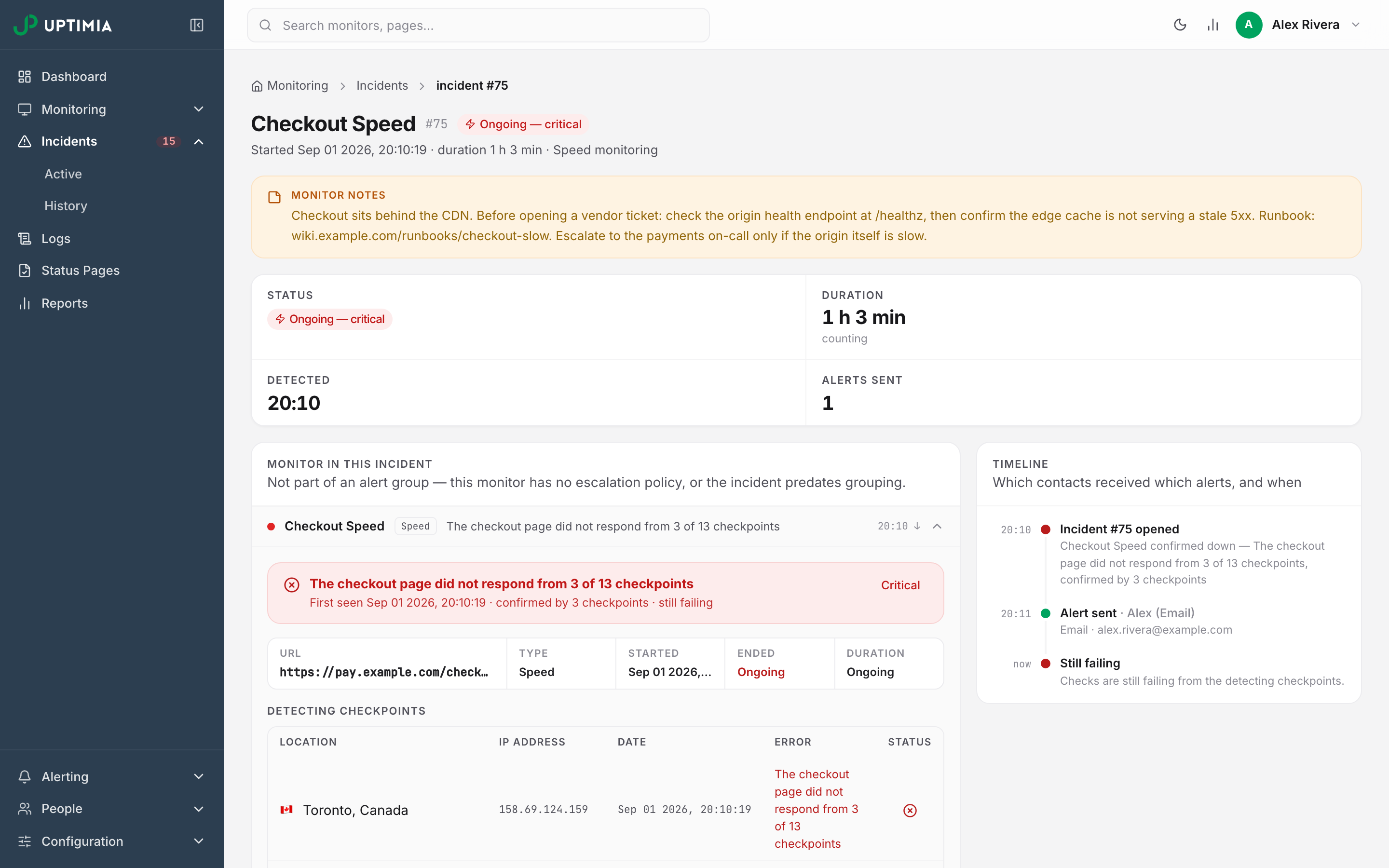Click the failed status icon for Toronto
The image size is (1389, 868).
910,810
